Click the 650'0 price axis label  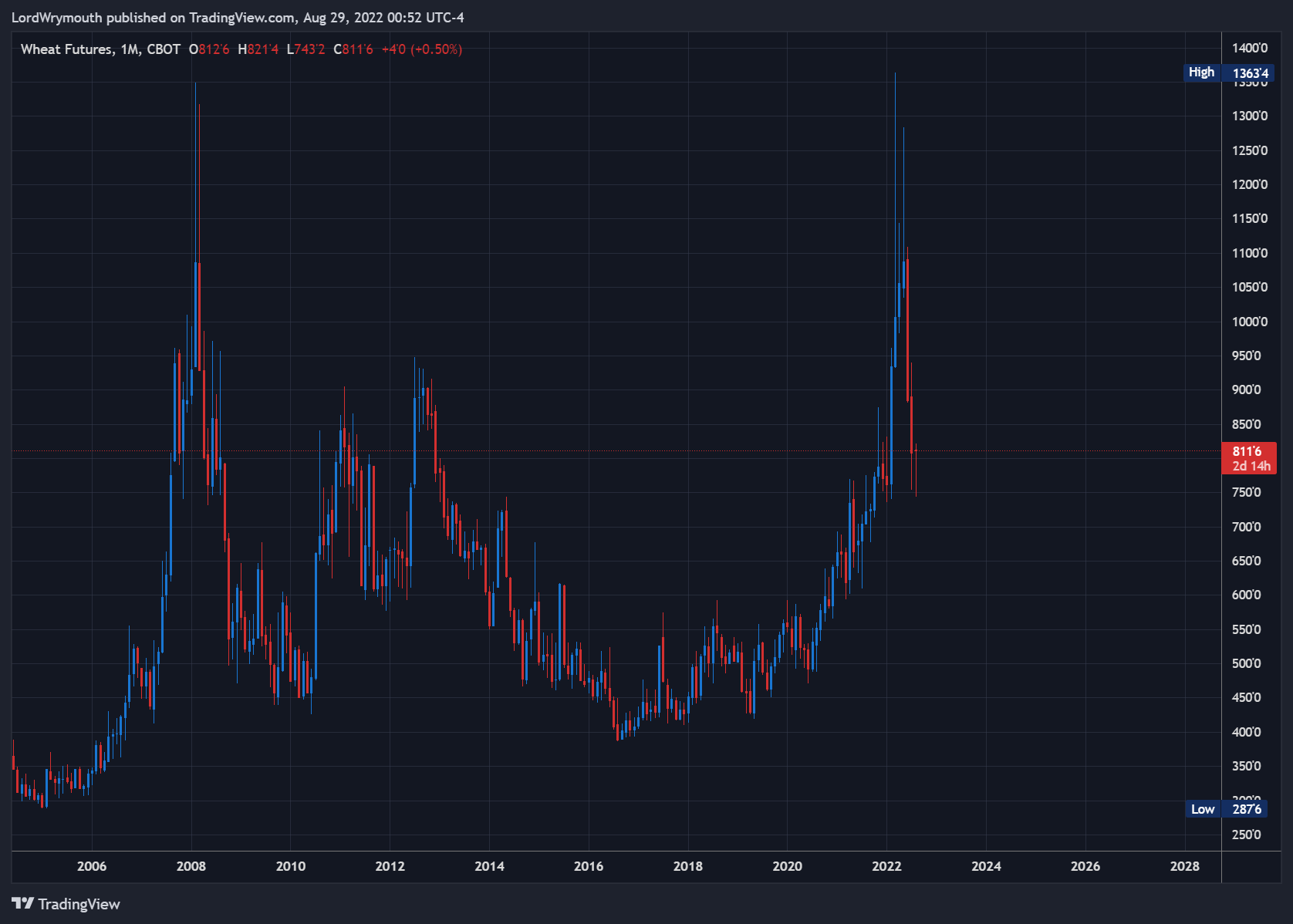1246,561
